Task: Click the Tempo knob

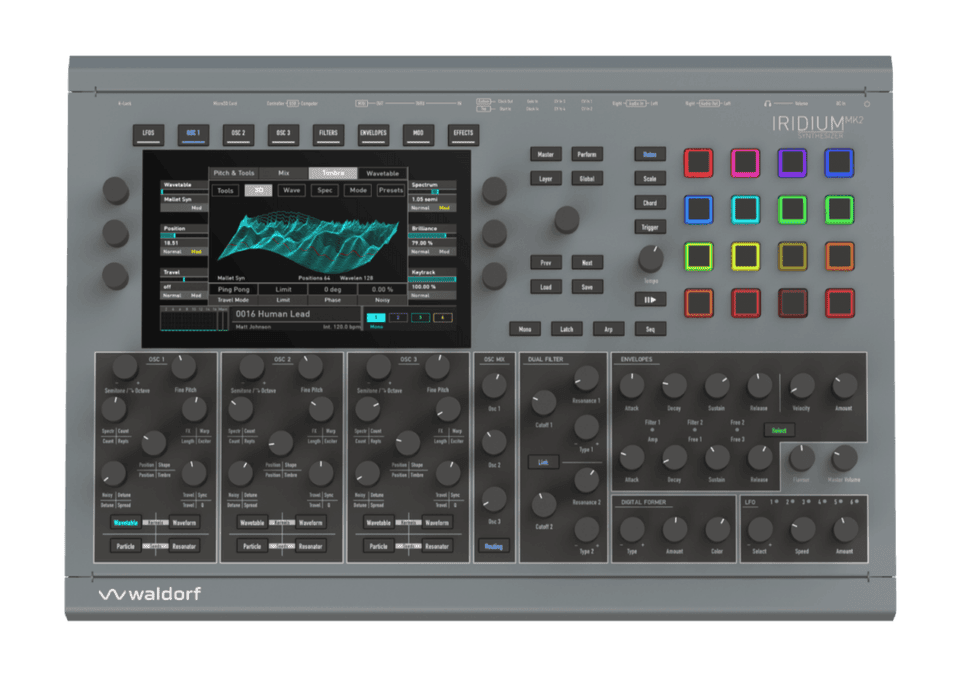Action: (x=650, y=258)
